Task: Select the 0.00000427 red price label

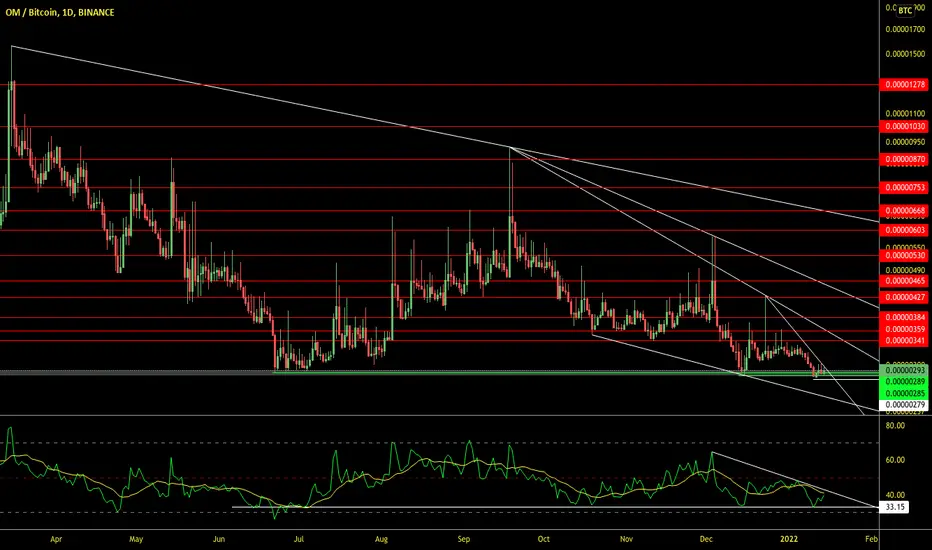Action: (x=903, y=297)
